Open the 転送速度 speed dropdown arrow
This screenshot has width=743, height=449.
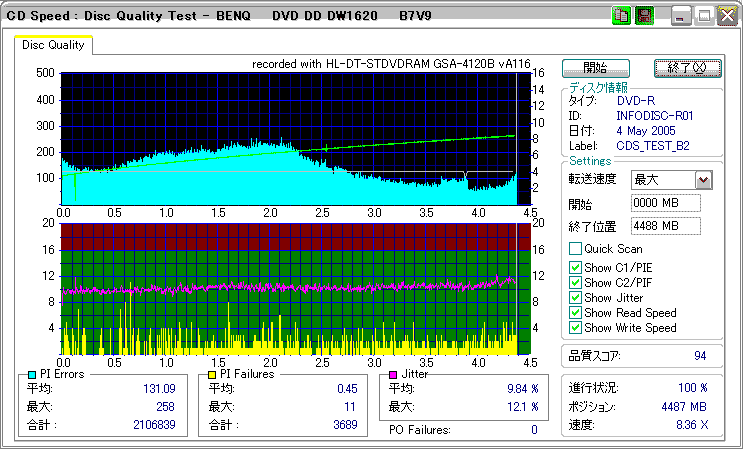[x=703, y=180]
